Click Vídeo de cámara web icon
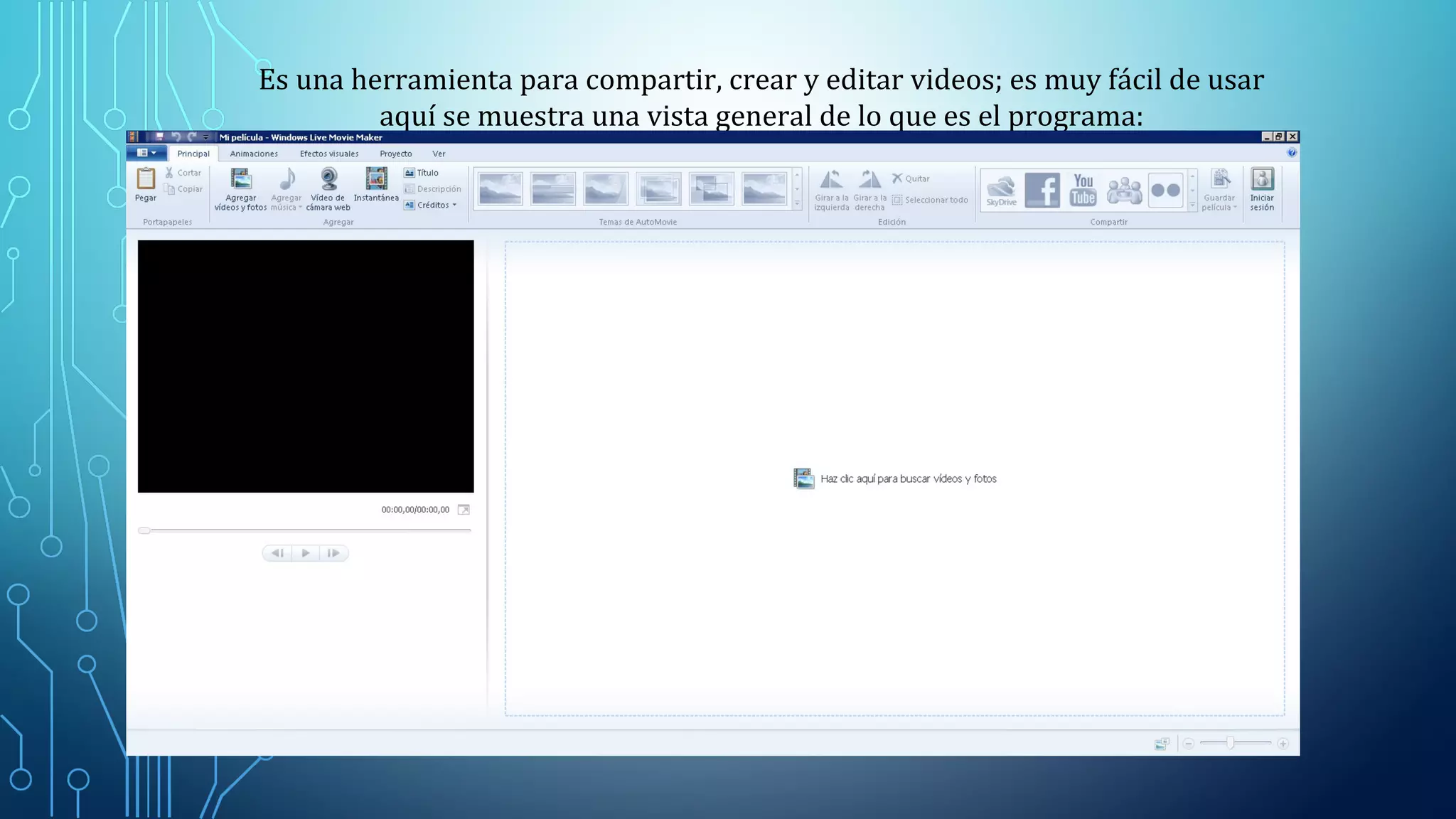This screenshot has height=819, width=1456. pyautogui.click(x=328, y=179)
